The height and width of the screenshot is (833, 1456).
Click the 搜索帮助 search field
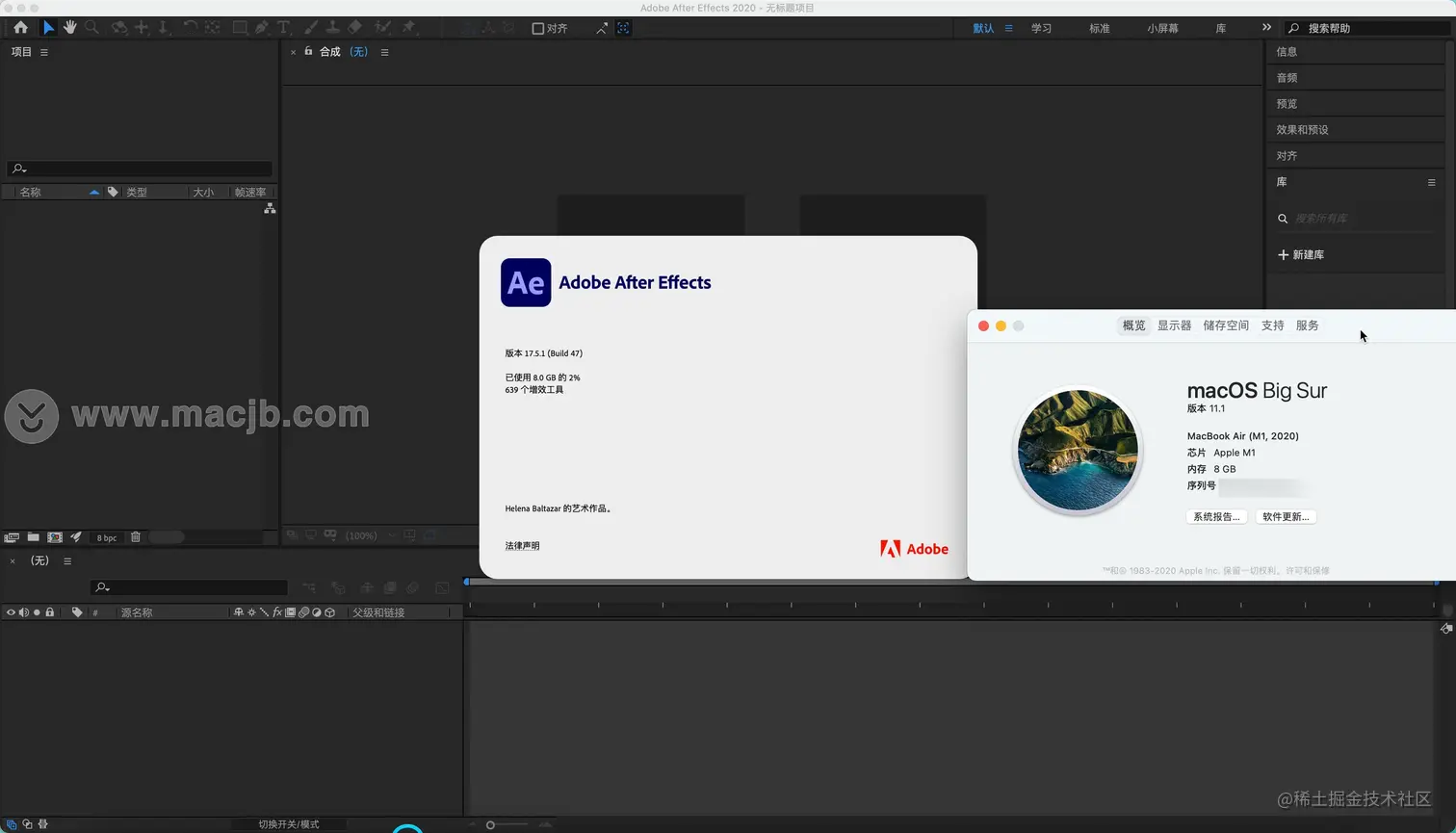click(1369, 28)
